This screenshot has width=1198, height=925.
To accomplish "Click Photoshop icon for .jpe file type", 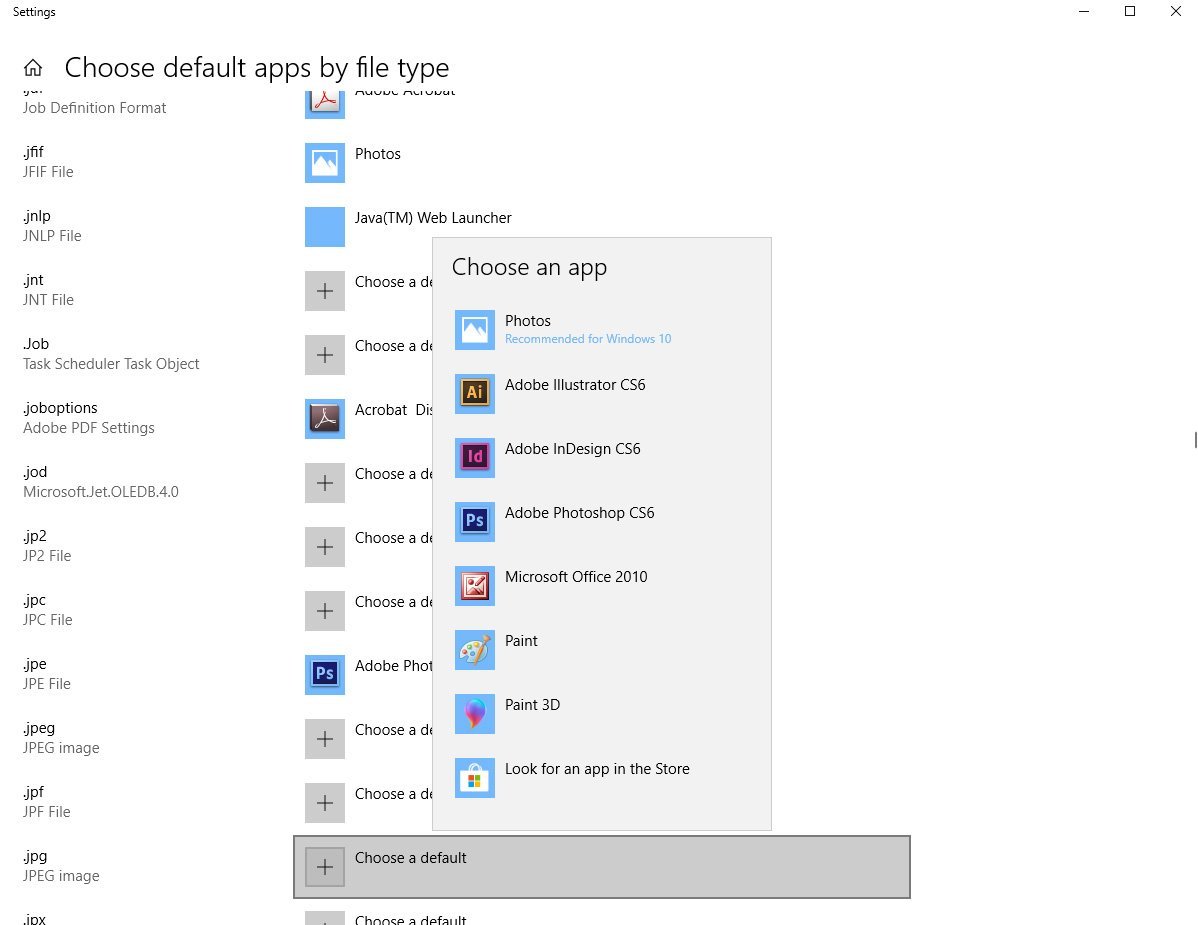I will [x=325, y=675].
